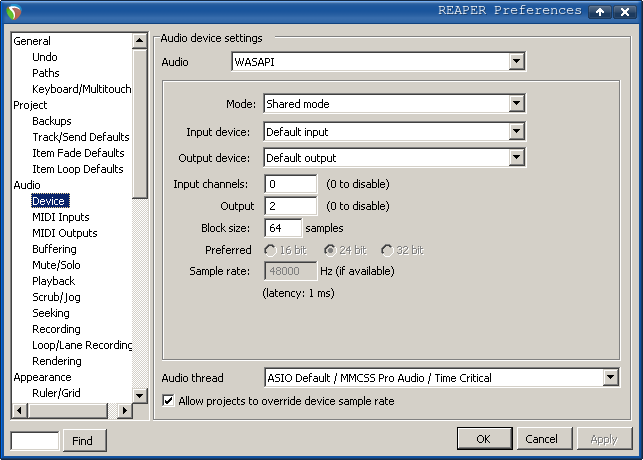The image size is (643, 460).
Task: Click the tree horizontal scrollbar left arrow
Action: (x=19, y=410)
